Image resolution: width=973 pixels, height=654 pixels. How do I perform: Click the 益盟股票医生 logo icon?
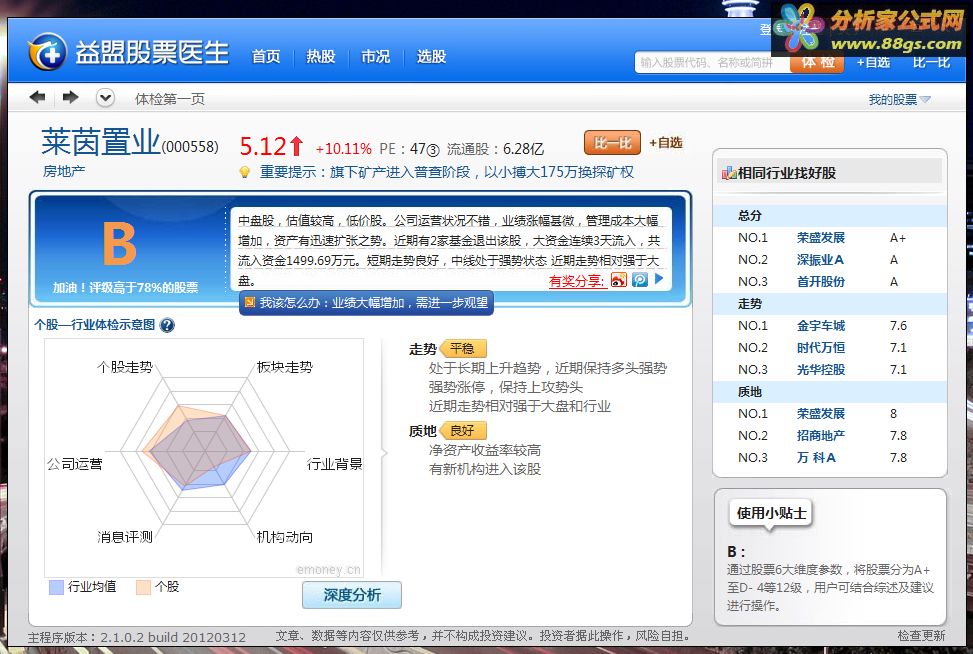coord(47,52)
